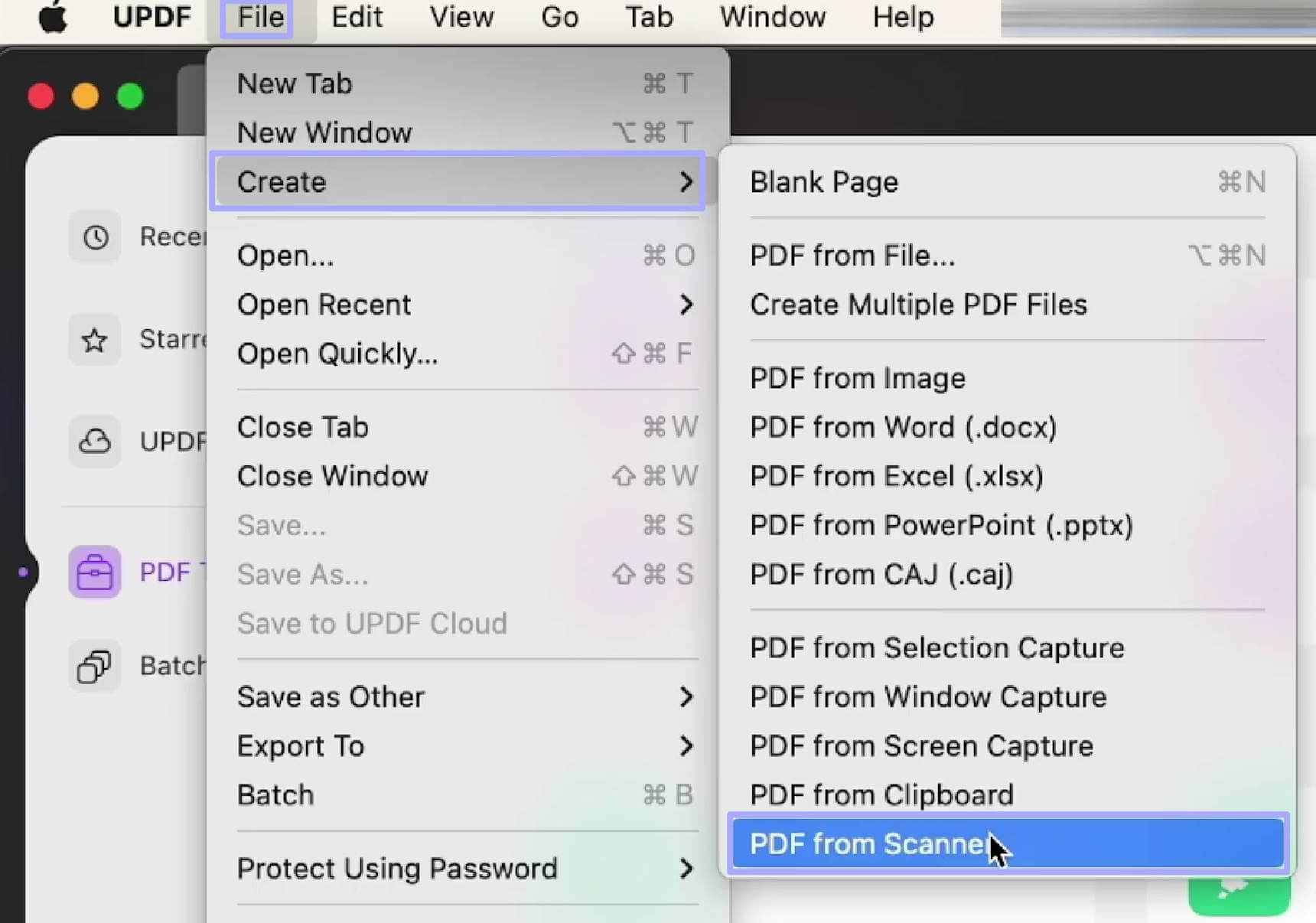This screenshot has height=923, width=1316.
Task: Expand the Save as Other submenu
Action: click(x=331, y=696)
